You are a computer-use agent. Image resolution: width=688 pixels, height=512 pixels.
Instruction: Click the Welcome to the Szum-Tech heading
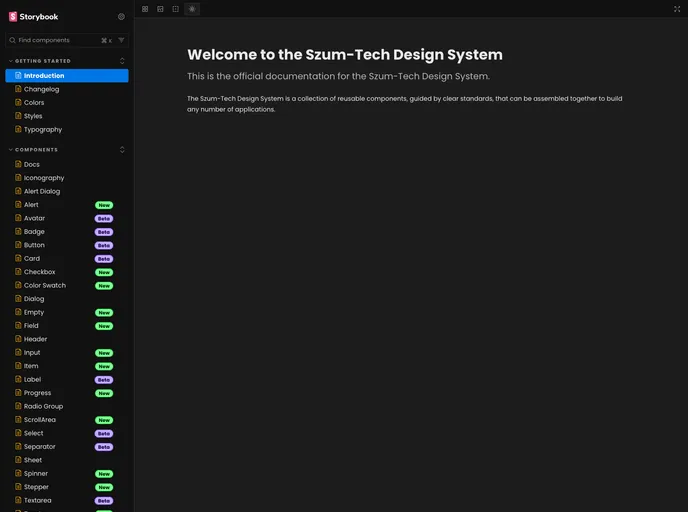(345, 55)
